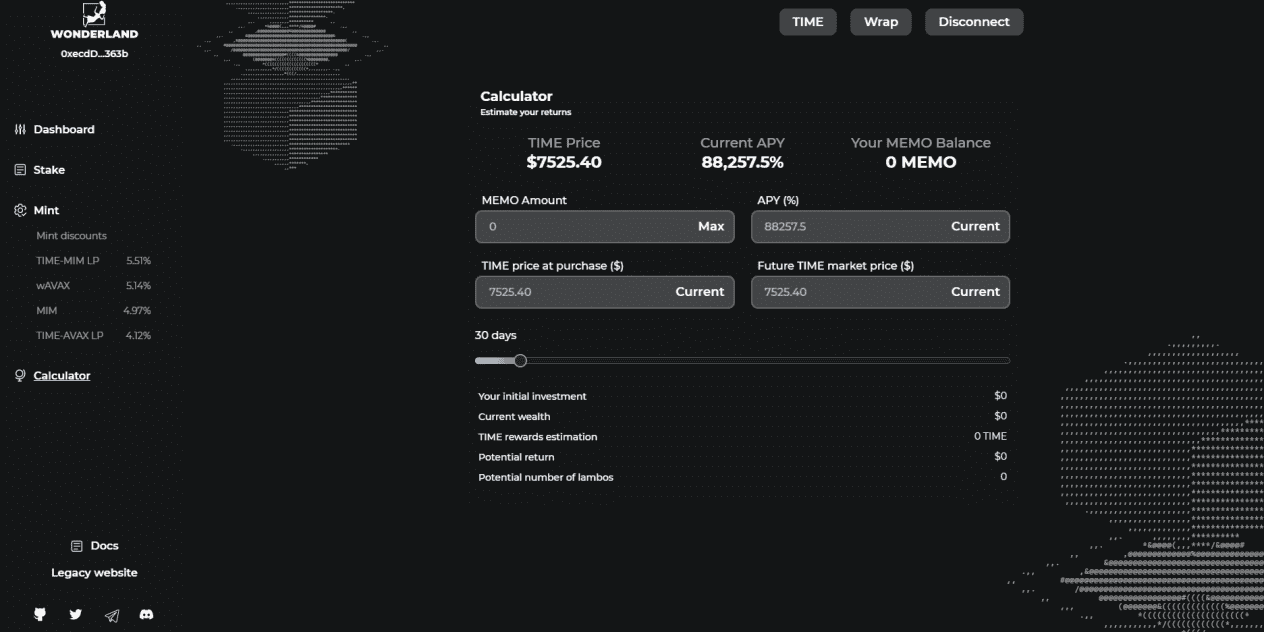Image resolution: width=1264 pixels, height=632 pixels.
Task: Open the Discord icon link
Action: tap(147, 614)
